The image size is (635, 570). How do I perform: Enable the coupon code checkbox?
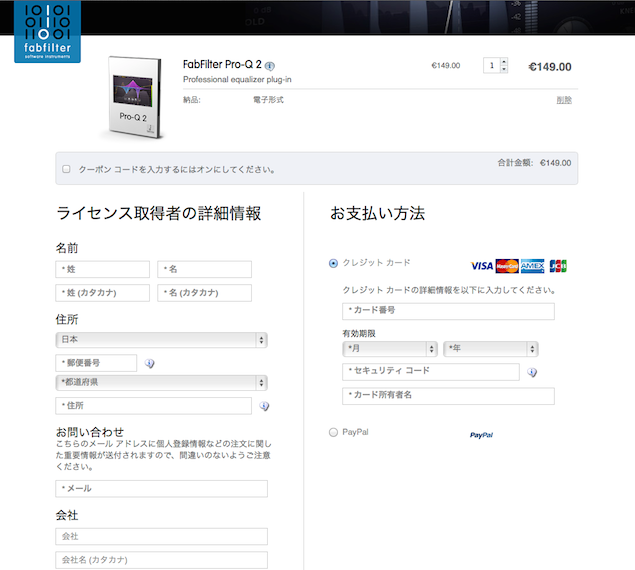[66, 169]
